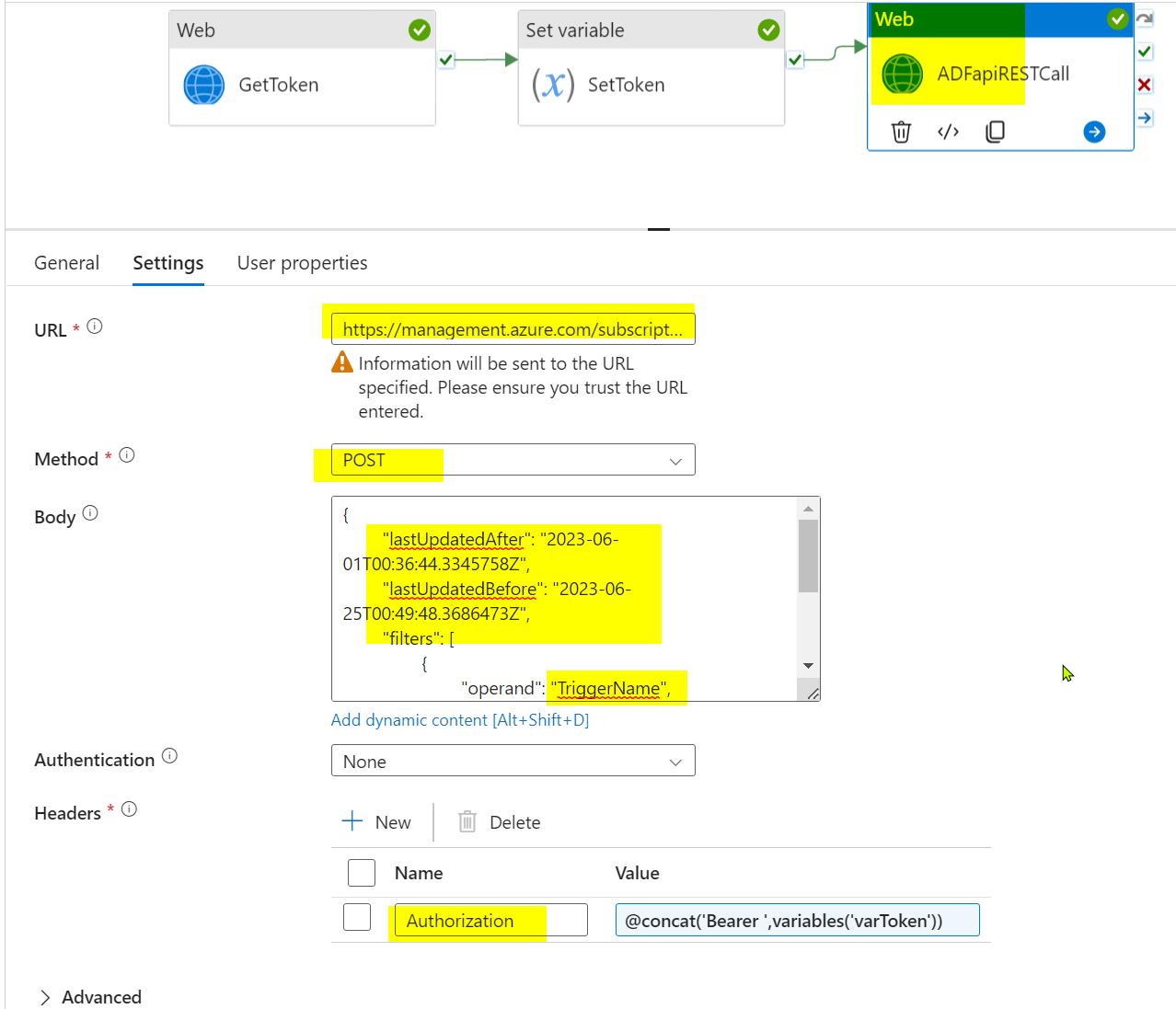This screenshot has height=1009, width=1176.
Task: Click the info icon next to URL
Action: [95, 326]
